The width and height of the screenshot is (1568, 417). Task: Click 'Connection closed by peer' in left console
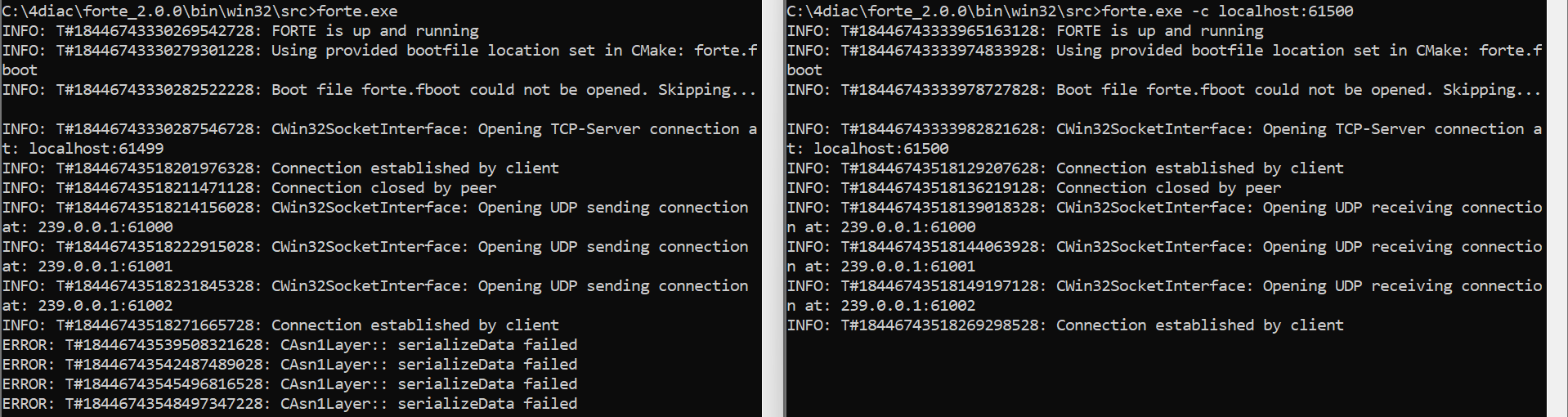tap(383, 188)
